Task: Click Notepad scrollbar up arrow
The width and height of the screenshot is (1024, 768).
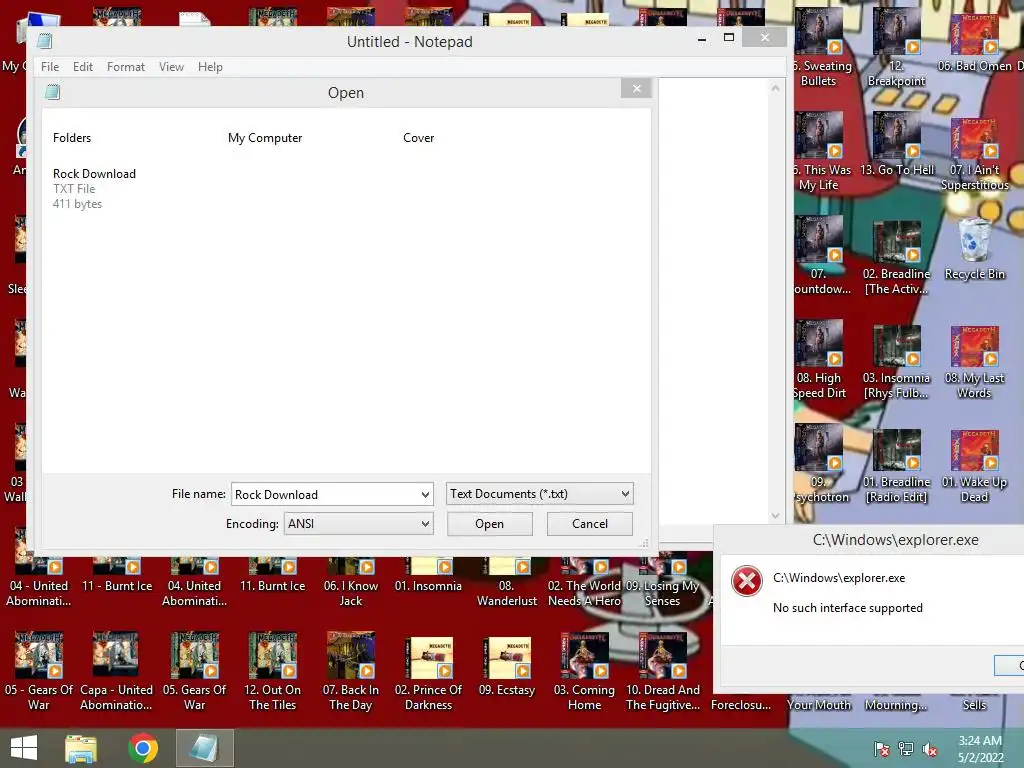Action: click(775, 88)
